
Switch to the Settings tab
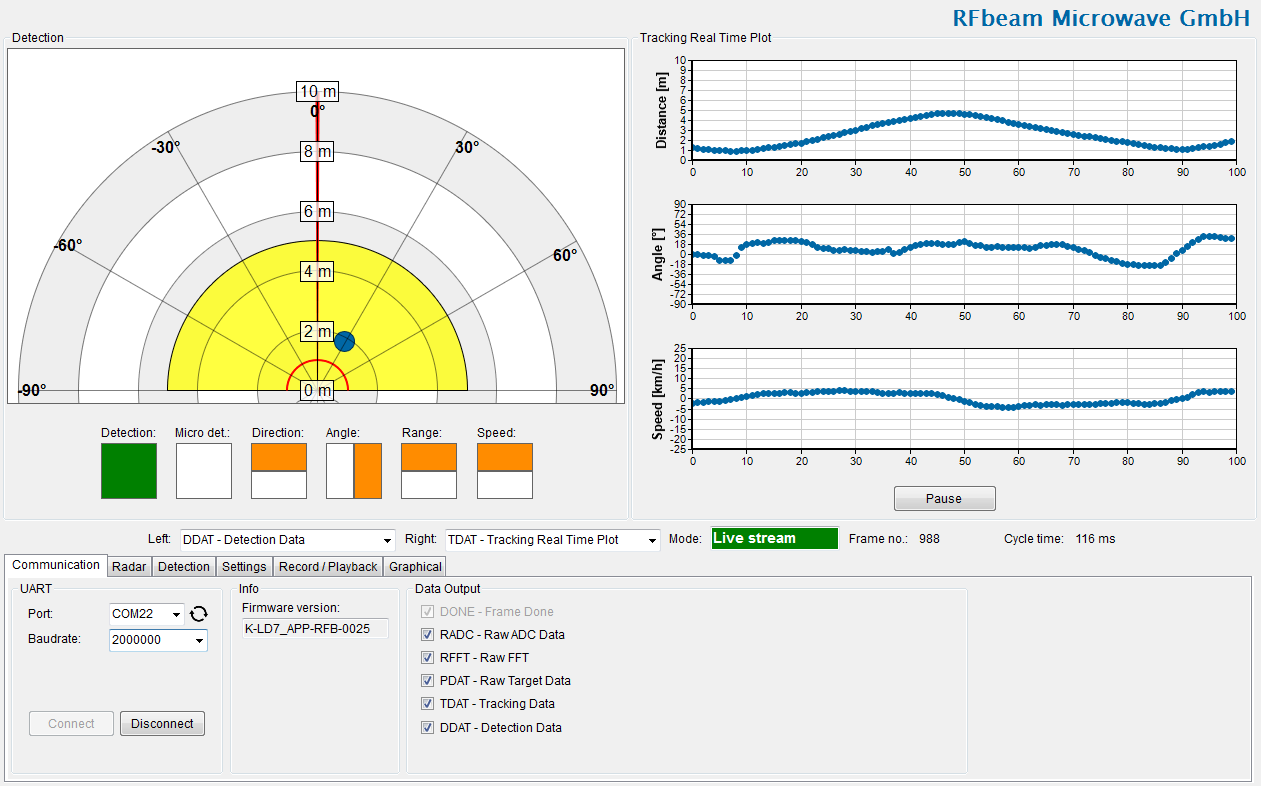click(x=244, y=567)
